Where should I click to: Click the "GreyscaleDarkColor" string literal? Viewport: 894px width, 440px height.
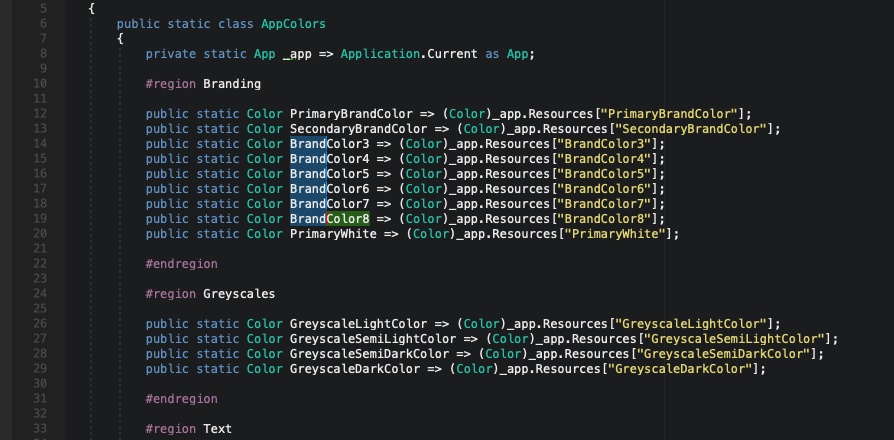point(680,369)
